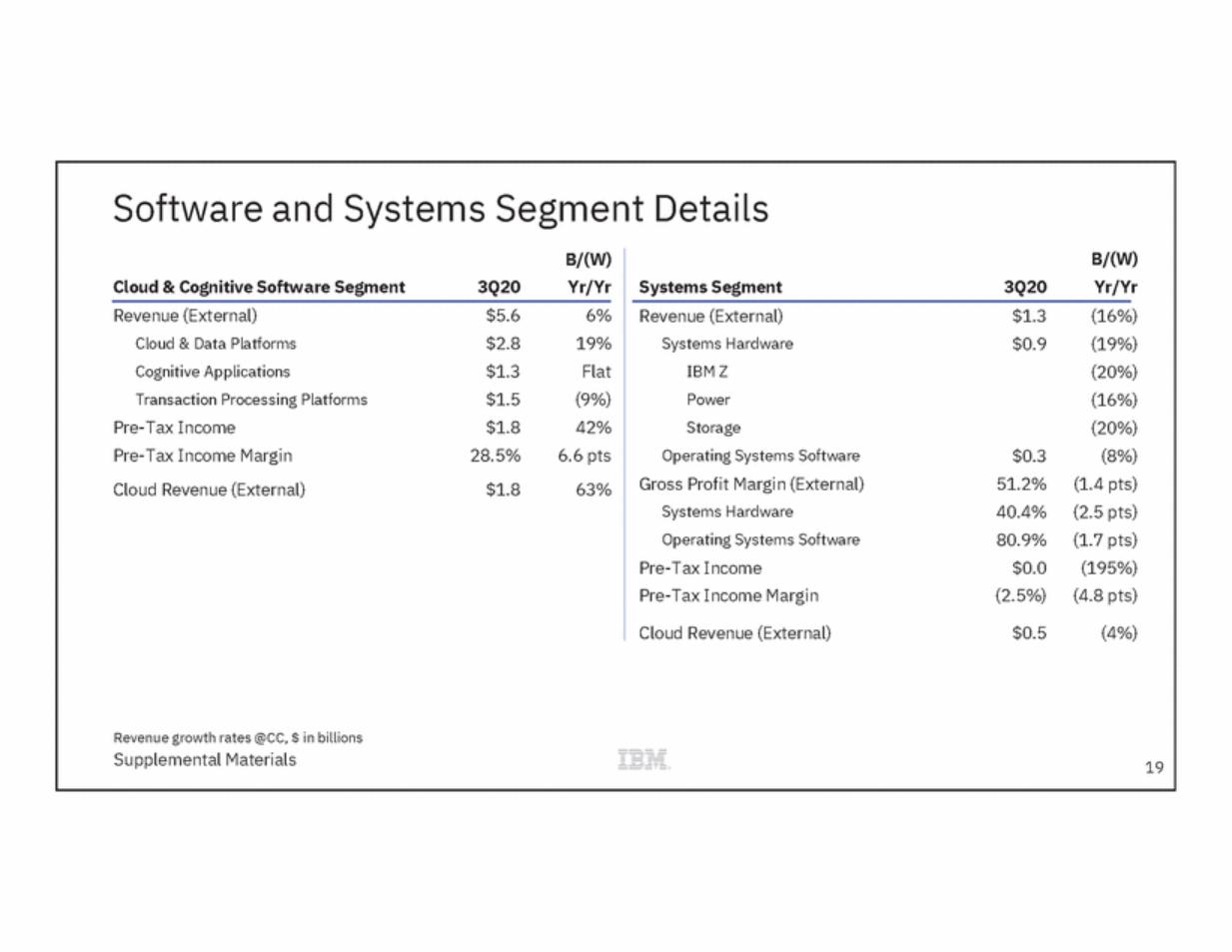Viewport: 1232px width, 952px height.
Task: Click the (2.5%) Pre-Tax Income Margin value
Action: click(x=1020, y=595)
